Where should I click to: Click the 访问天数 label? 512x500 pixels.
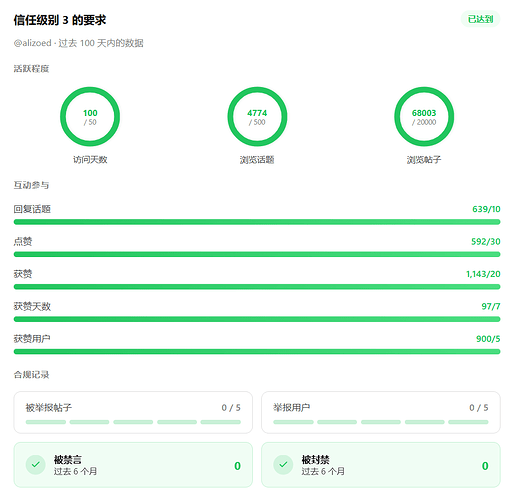90,160
